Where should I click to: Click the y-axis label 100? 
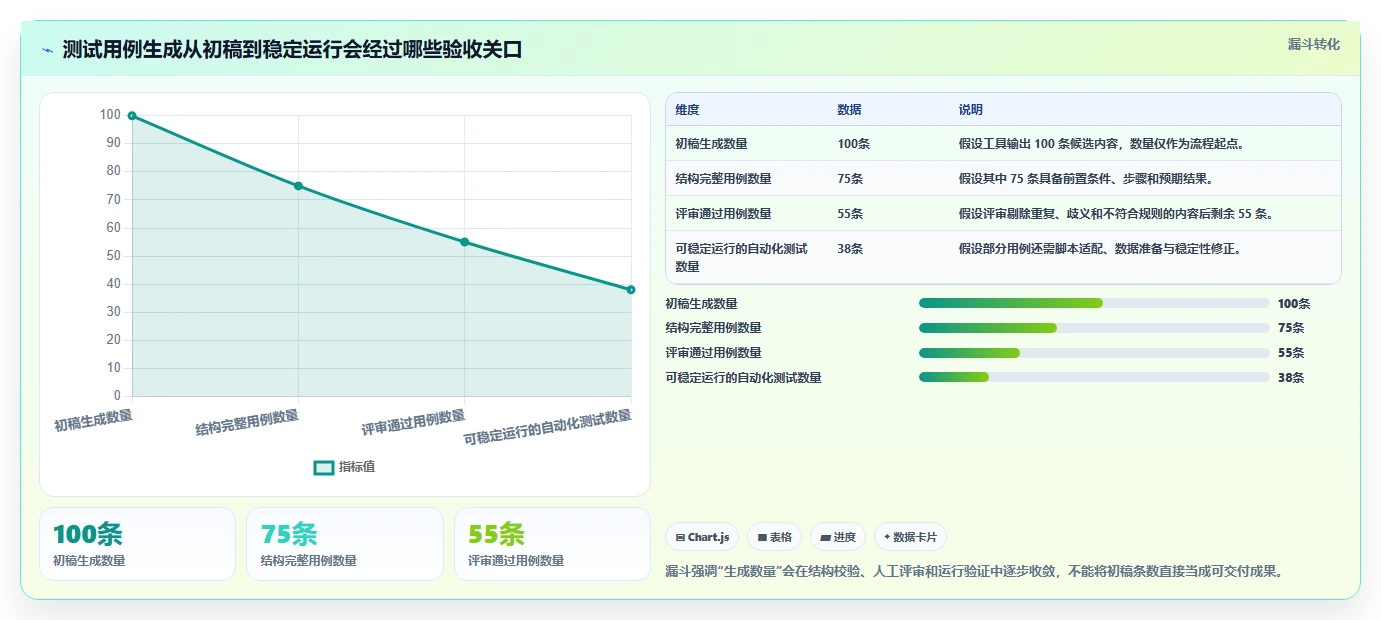click(110, 115)
